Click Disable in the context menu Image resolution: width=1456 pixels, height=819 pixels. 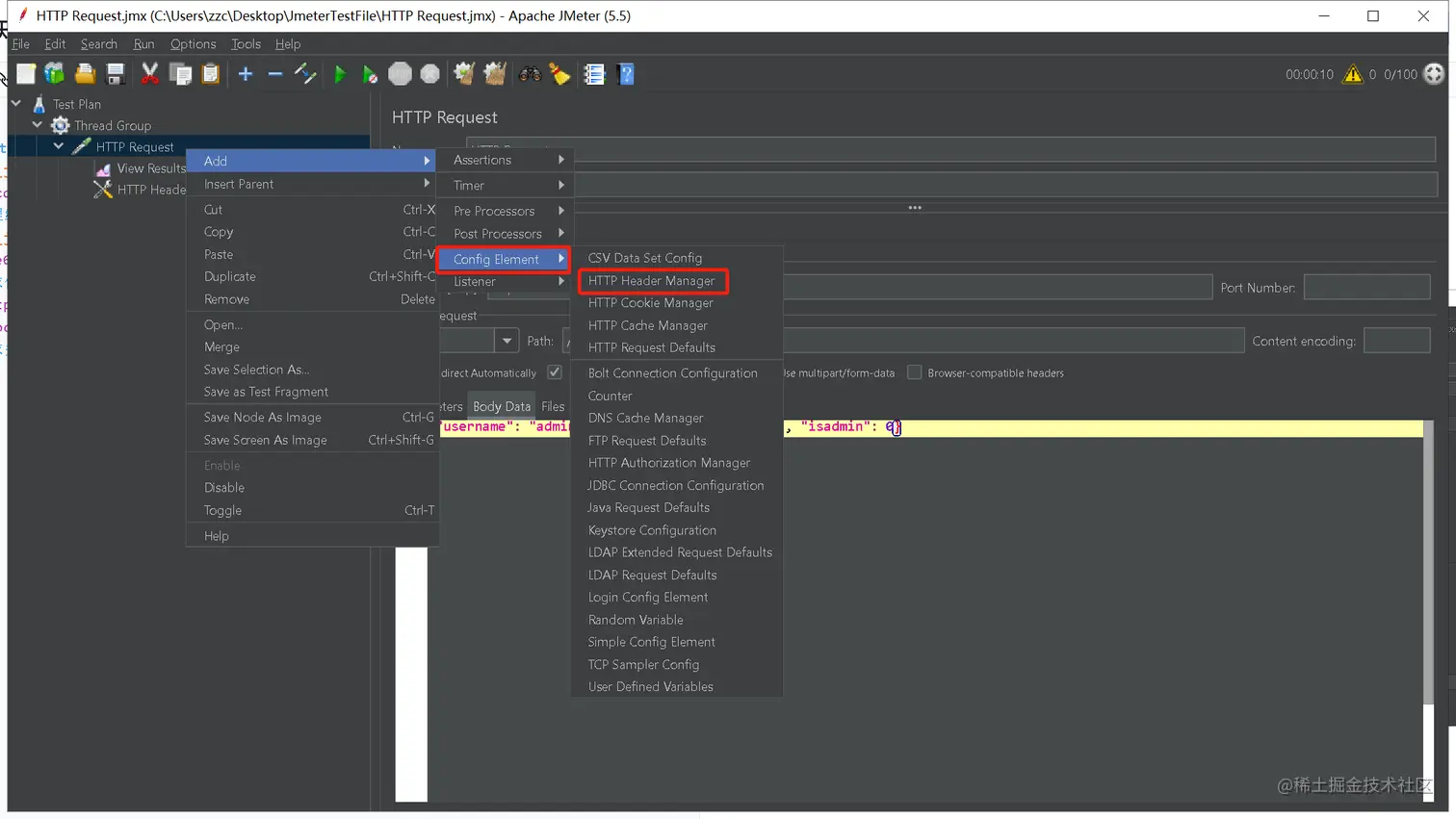coord(313,488)
